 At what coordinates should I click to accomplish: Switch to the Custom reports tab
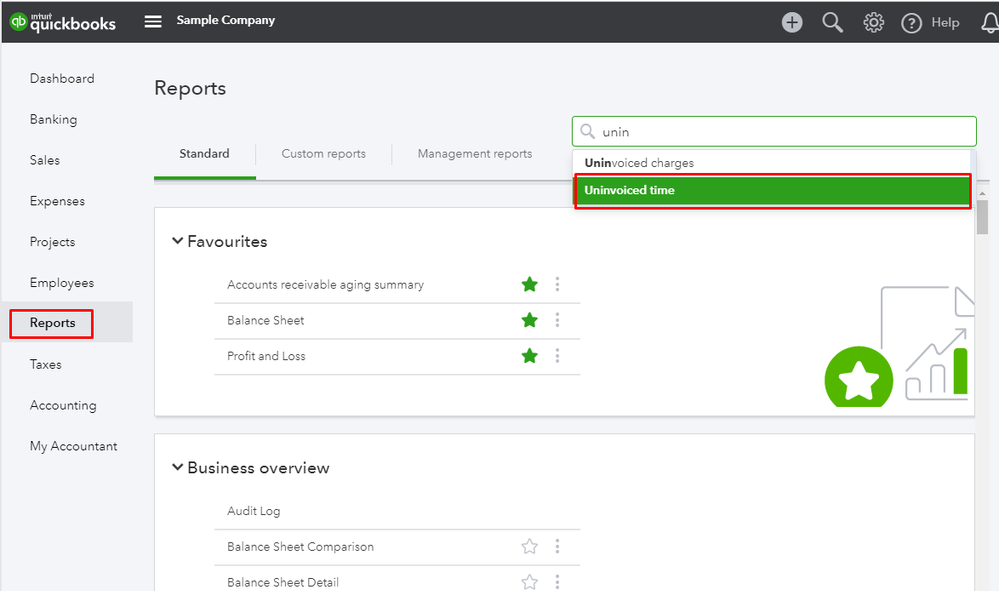pos(323,154)
